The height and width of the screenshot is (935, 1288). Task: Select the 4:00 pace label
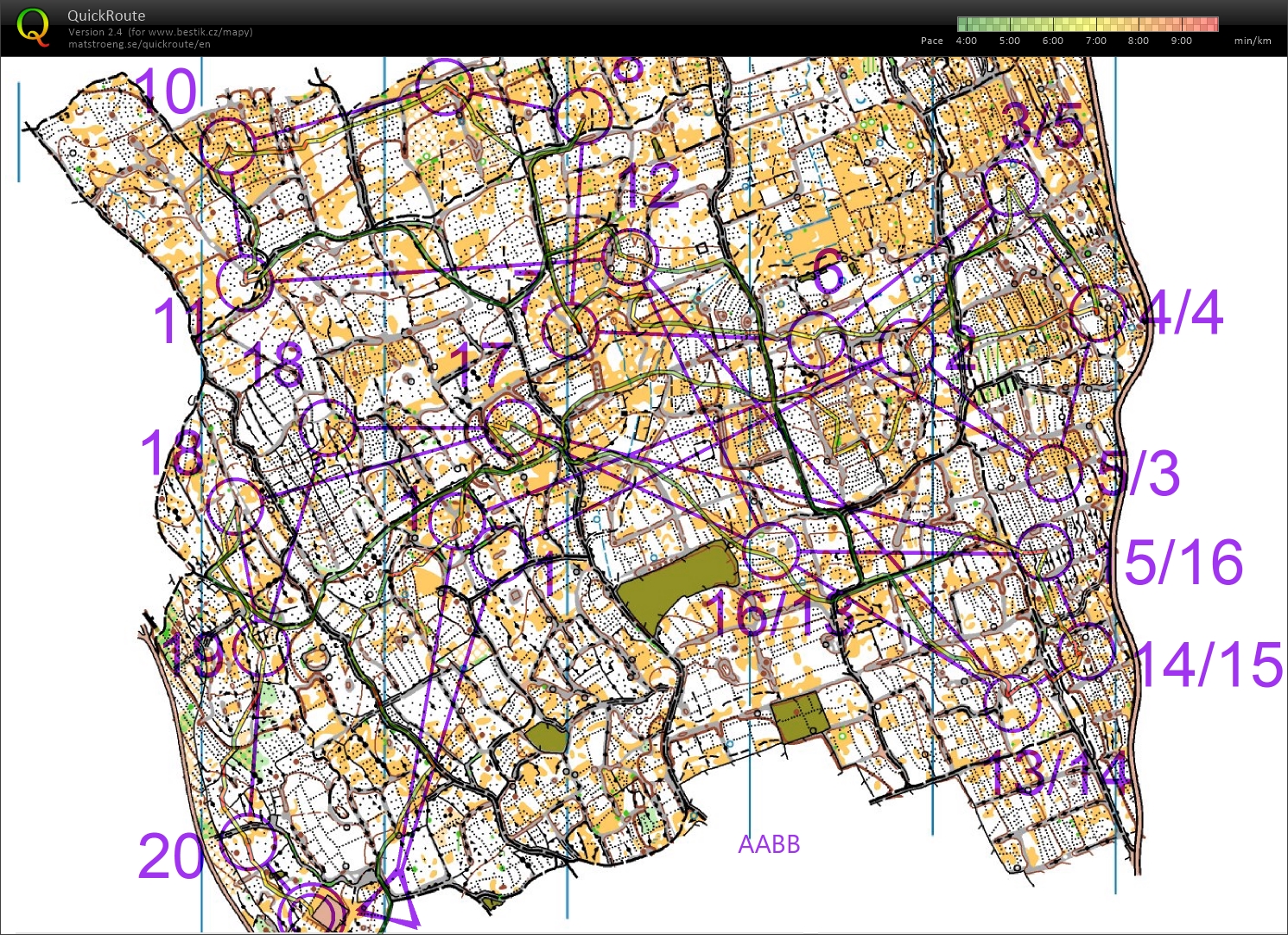click(966, 41)
